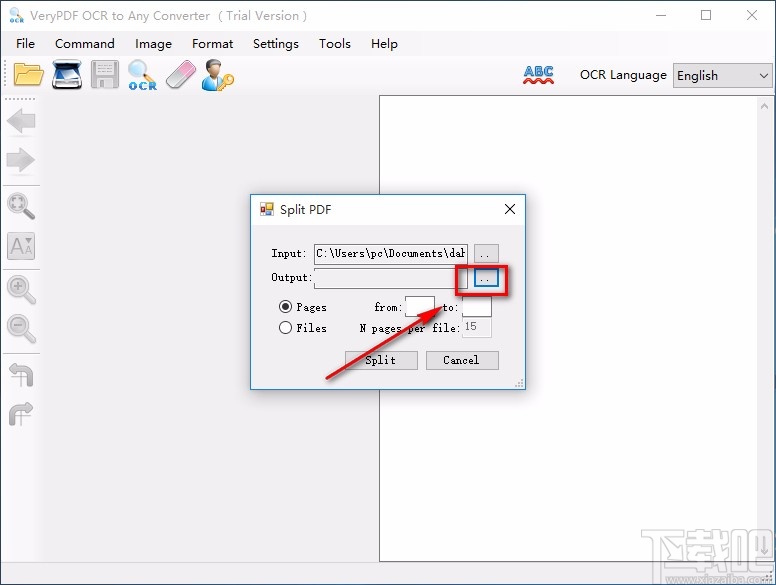The image size is (776, 585).
Task: Rotate left with the counterclockwise arrow icon
Action: [x=21, y=375]
